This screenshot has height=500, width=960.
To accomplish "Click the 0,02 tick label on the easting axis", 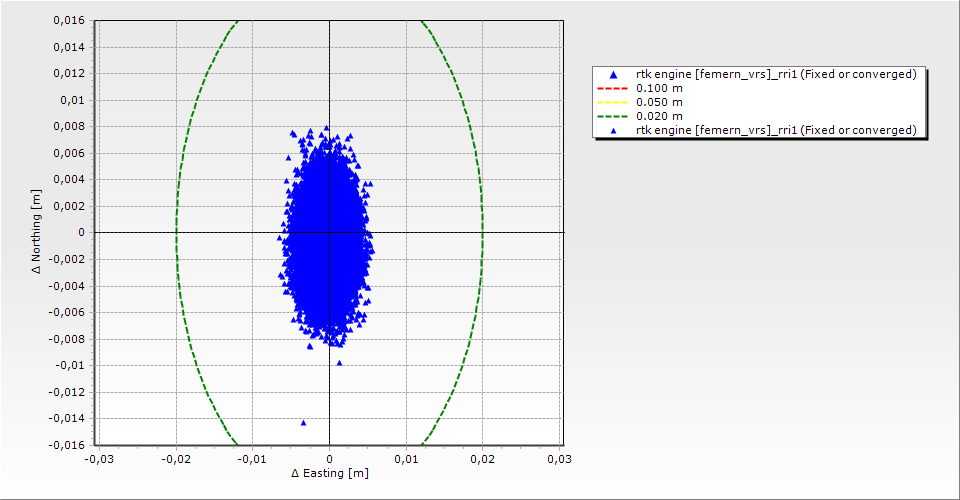I will [483, 459].
